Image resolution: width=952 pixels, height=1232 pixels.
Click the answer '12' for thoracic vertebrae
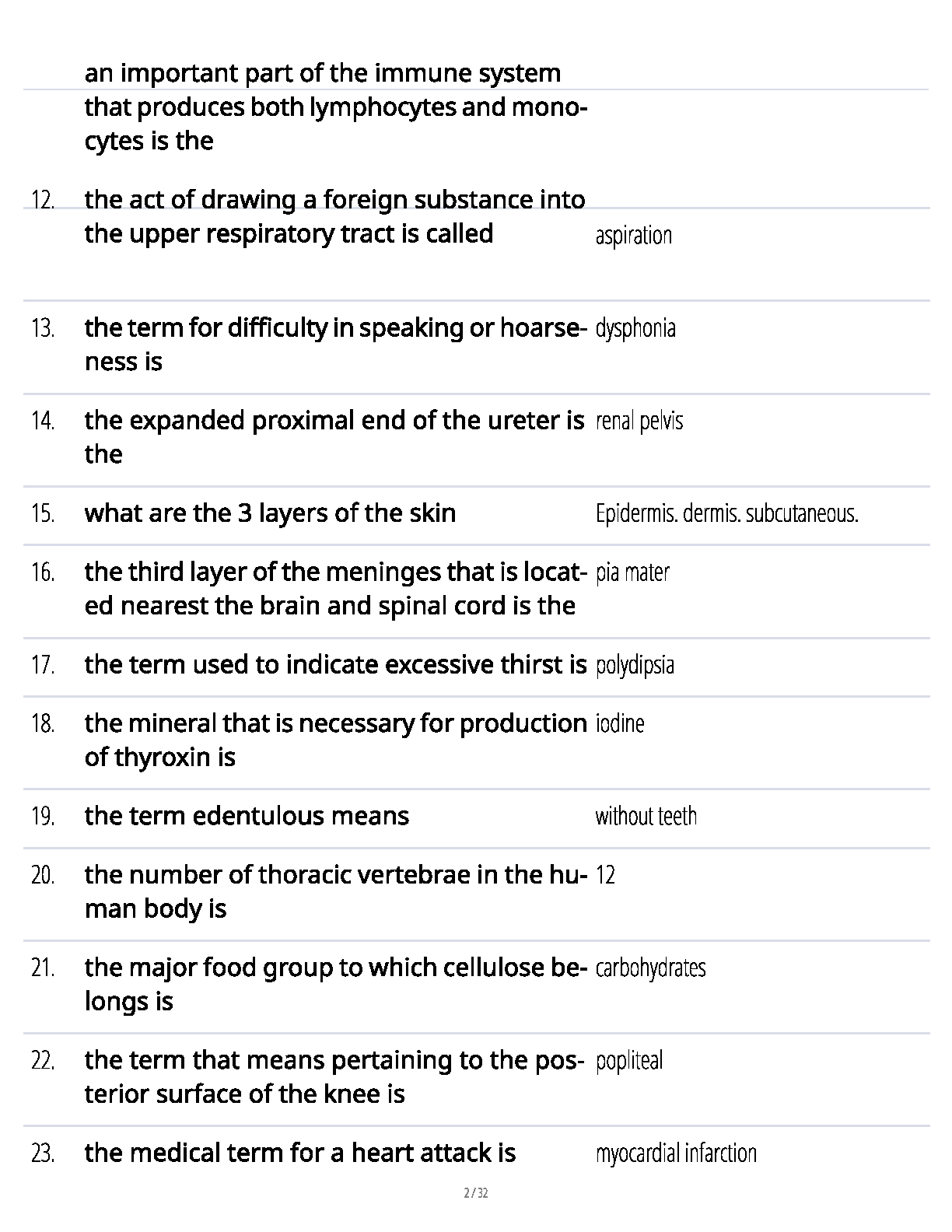pyautogui.click(x=605, y=875)
